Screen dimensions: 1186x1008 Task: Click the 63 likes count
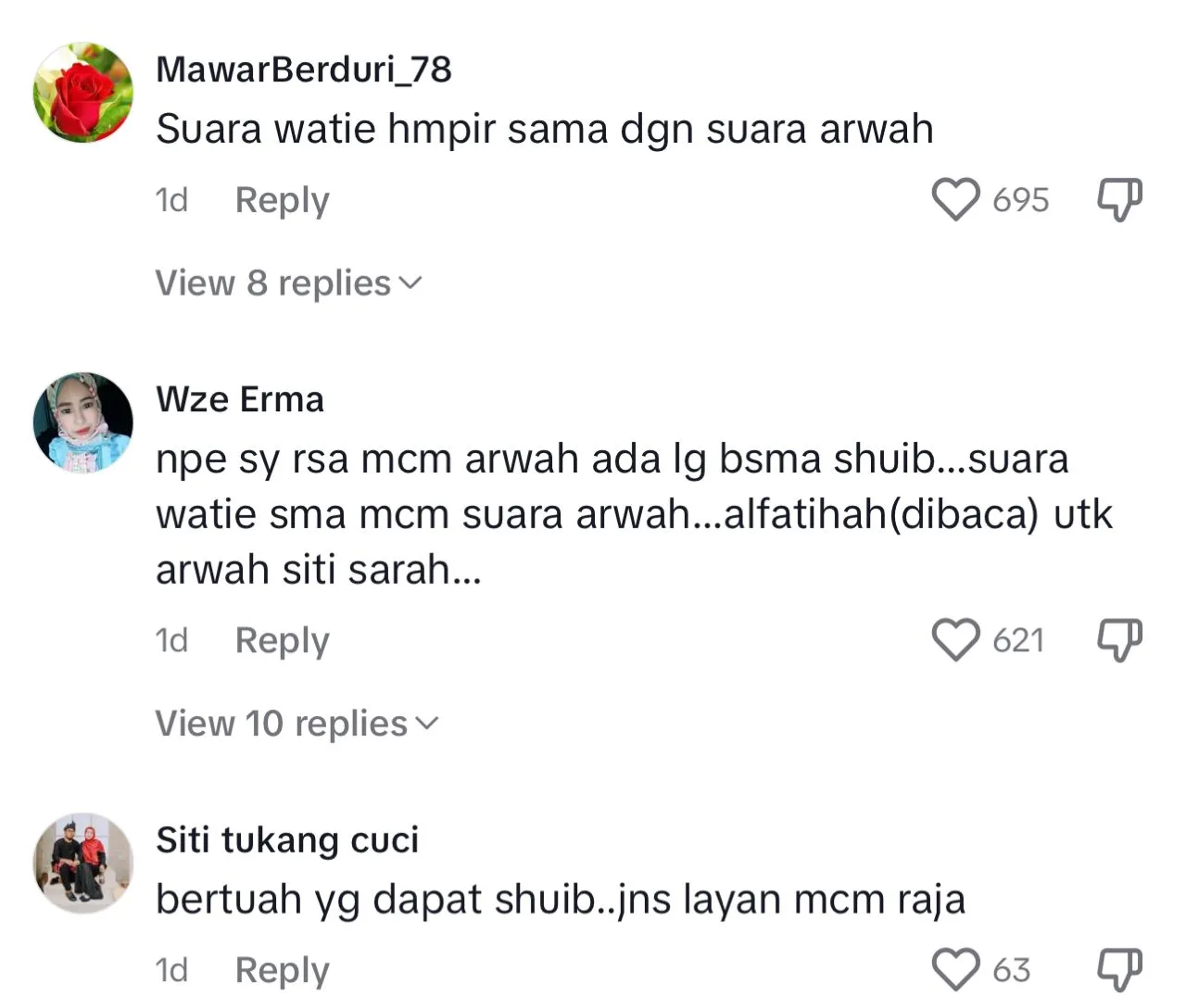1012,970
